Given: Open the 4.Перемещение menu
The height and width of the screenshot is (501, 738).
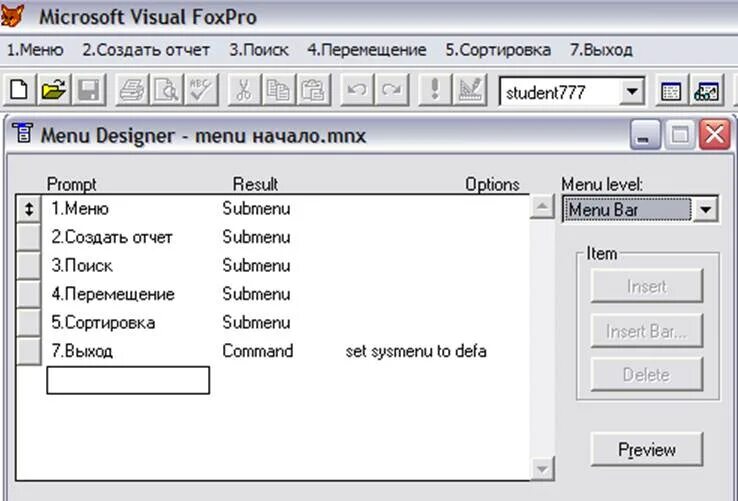Looking at the screenshot, I should click(x=367, y=50).
